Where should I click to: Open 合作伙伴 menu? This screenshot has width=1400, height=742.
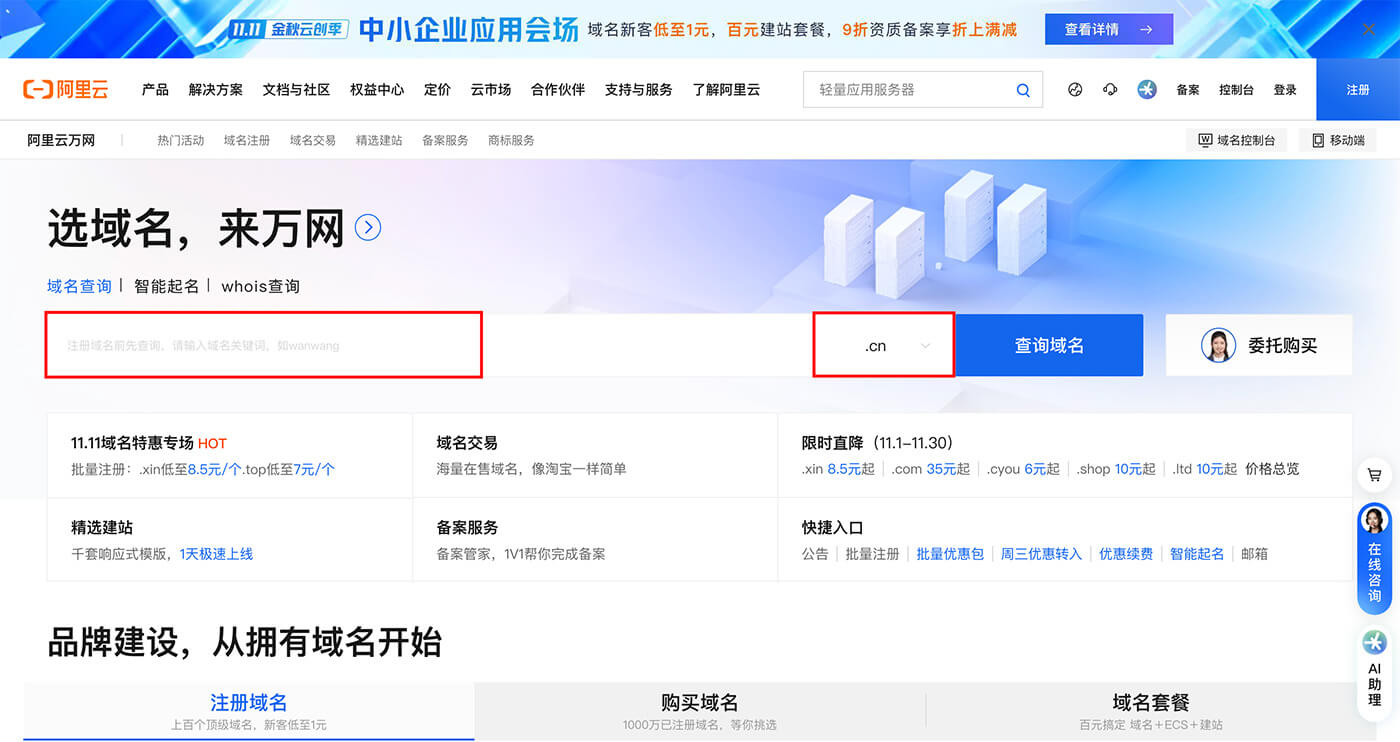558,90
